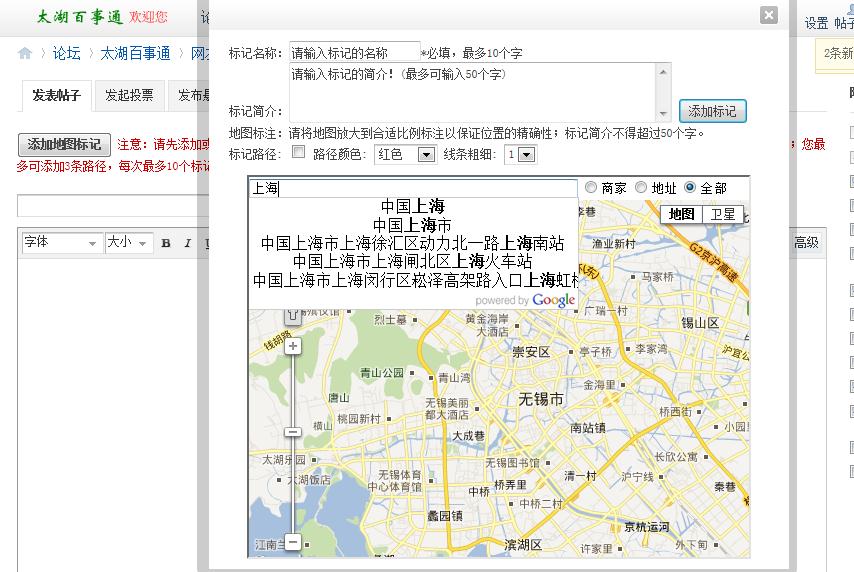Screen dimensions: 854x572
Task: Toggle italic formatting in editor
Action: coord(188,243)
